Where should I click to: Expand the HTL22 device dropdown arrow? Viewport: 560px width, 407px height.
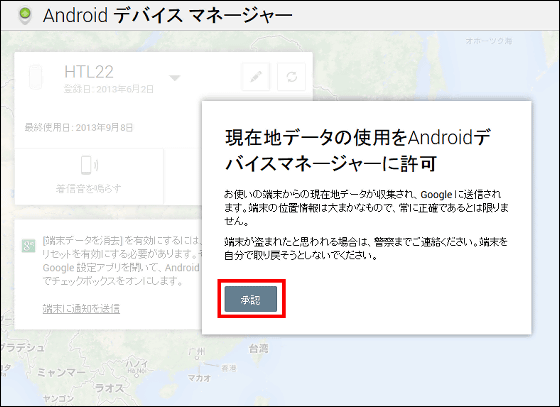coord(174,77)
